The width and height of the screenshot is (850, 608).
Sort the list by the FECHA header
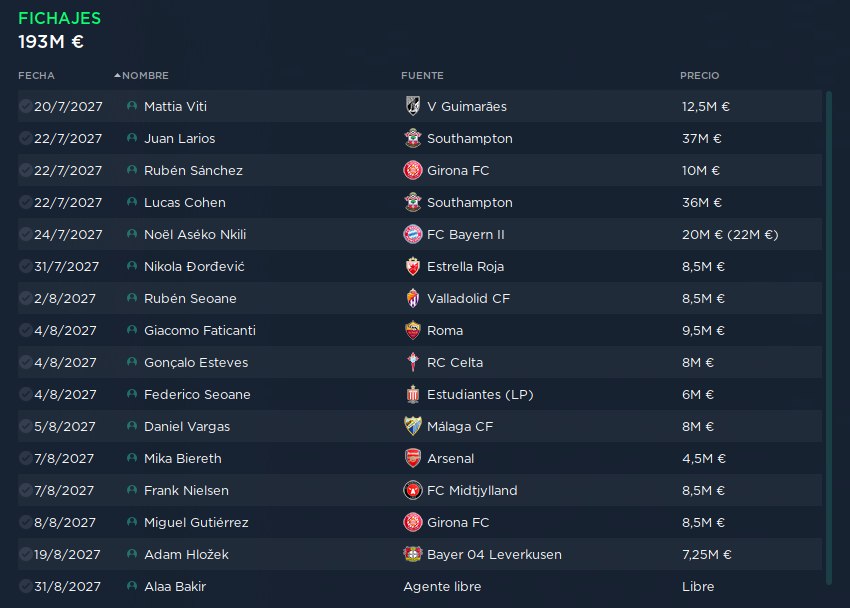tap(36, 75)
